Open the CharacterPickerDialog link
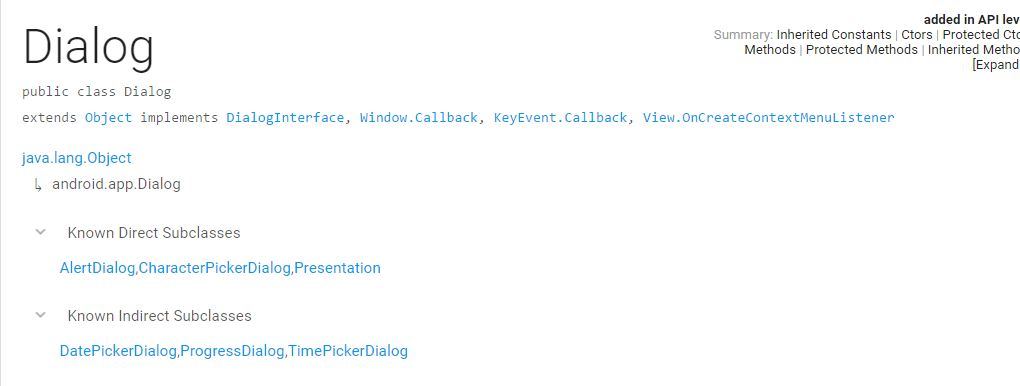The image size is (1020, 386). click(x=215, y=268)
